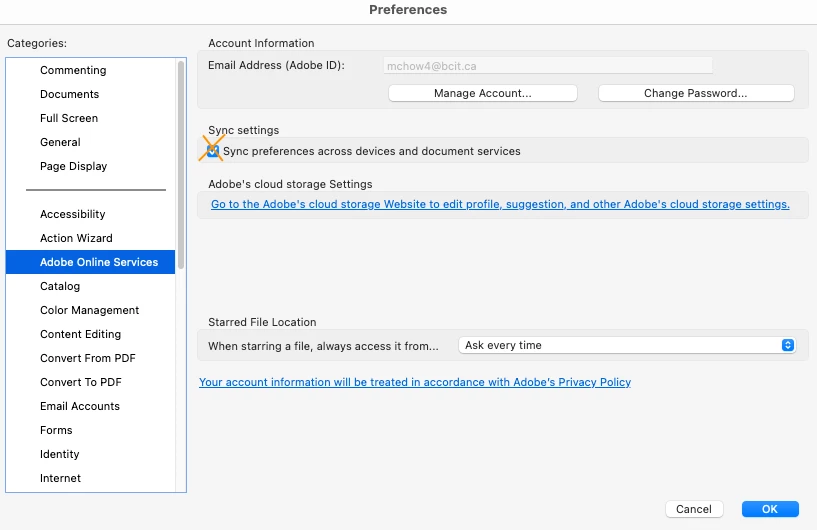Screen dimensions: 817x530
Task: Open the Starred File Location dropdown
Action: [x=627, y=345]
